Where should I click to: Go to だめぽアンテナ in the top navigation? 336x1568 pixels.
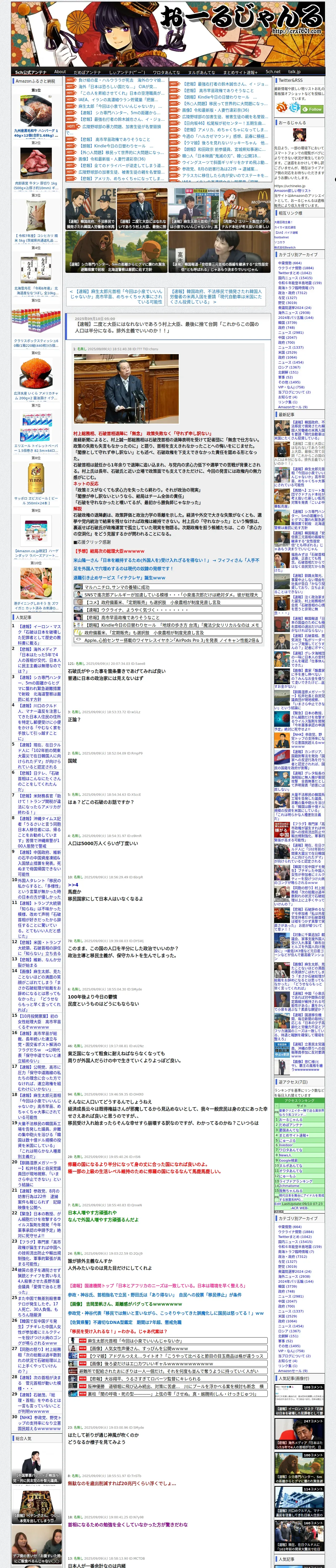87,72
